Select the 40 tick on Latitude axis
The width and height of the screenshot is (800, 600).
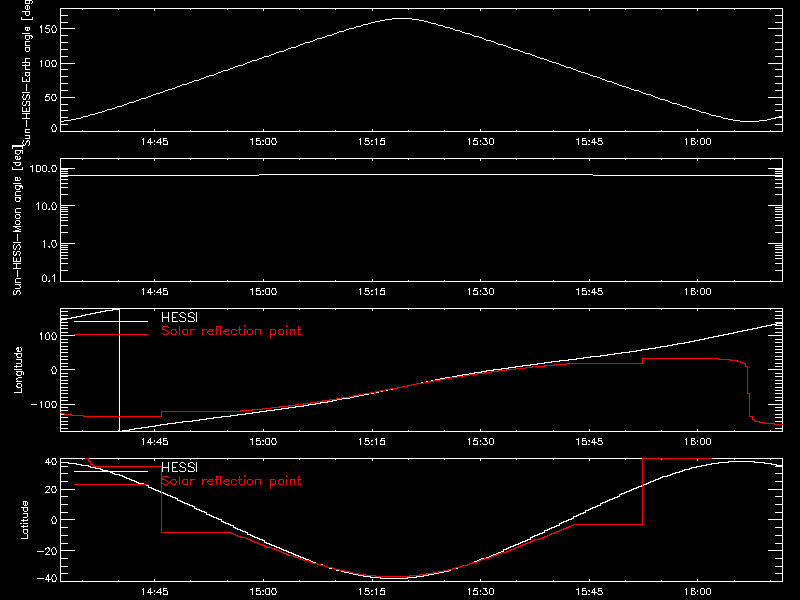coord(51,462)
